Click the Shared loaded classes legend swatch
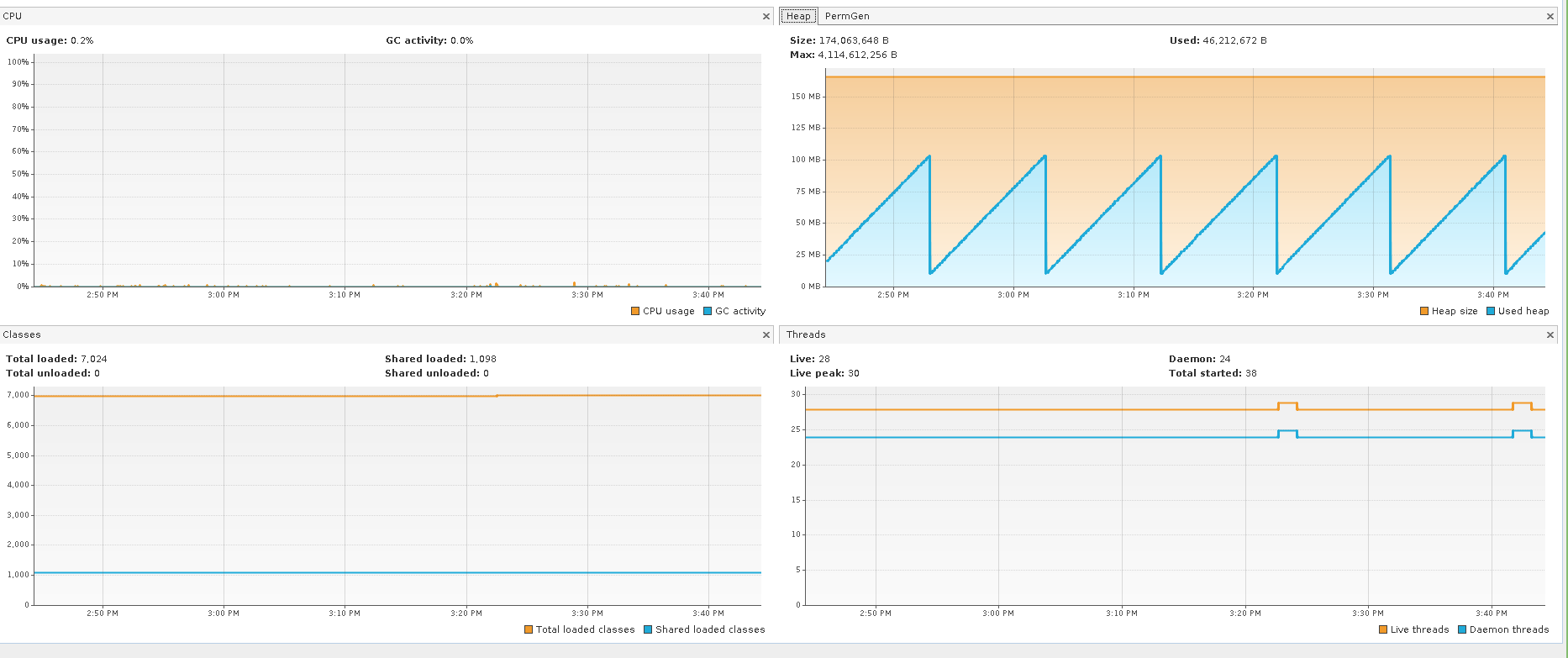This screenshot has height=658, width=1568. click(x=648, y=629)
